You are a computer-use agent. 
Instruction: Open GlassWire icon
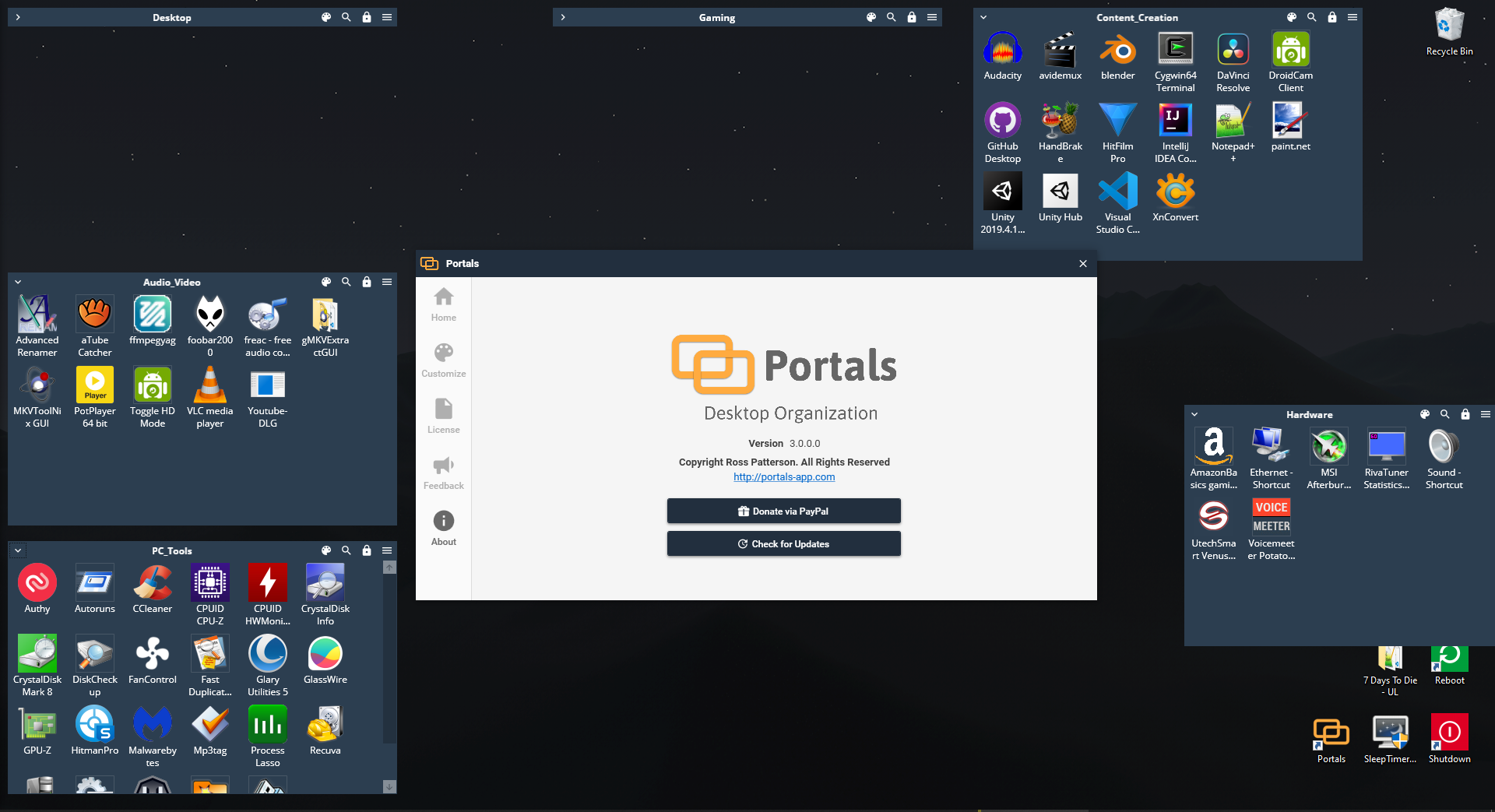(x=325, y=660)
